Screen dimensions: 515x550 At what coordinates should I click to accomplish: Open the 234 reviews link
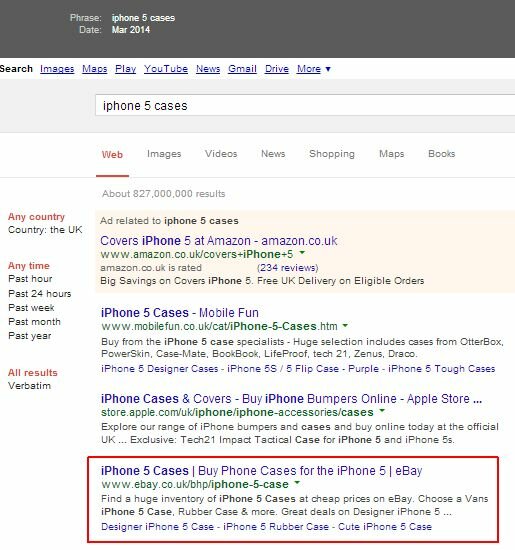[288, 268]
